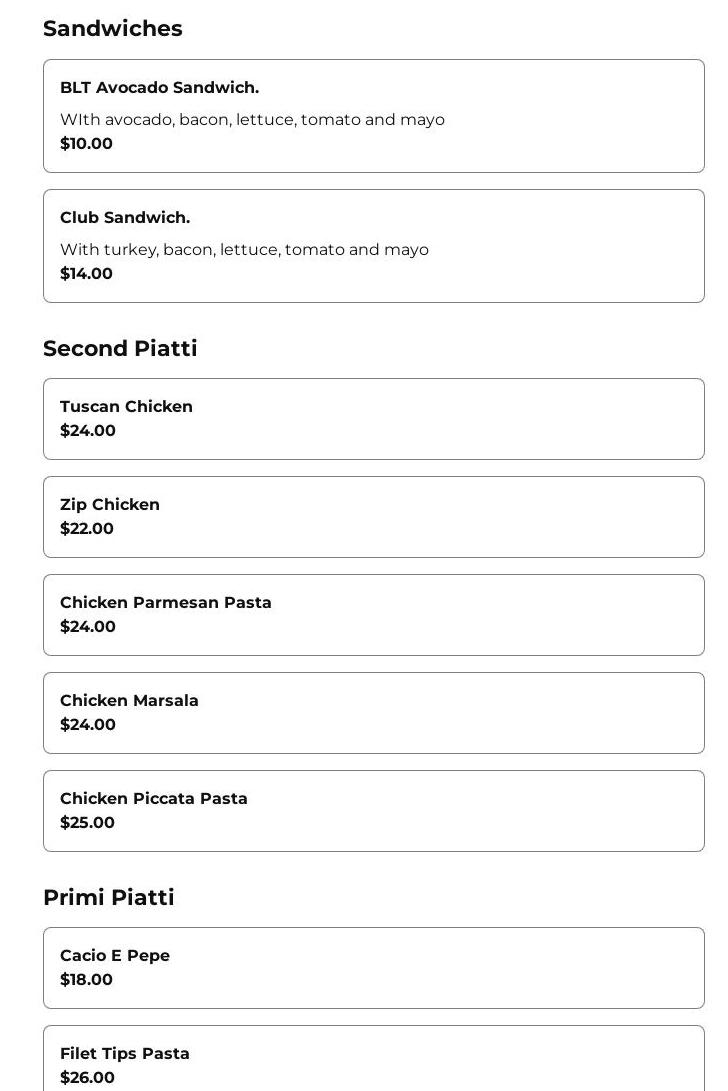The image size is (728, 1091).
Task: Open the Chicken Marsala item
Action: (x=374, y=713)
